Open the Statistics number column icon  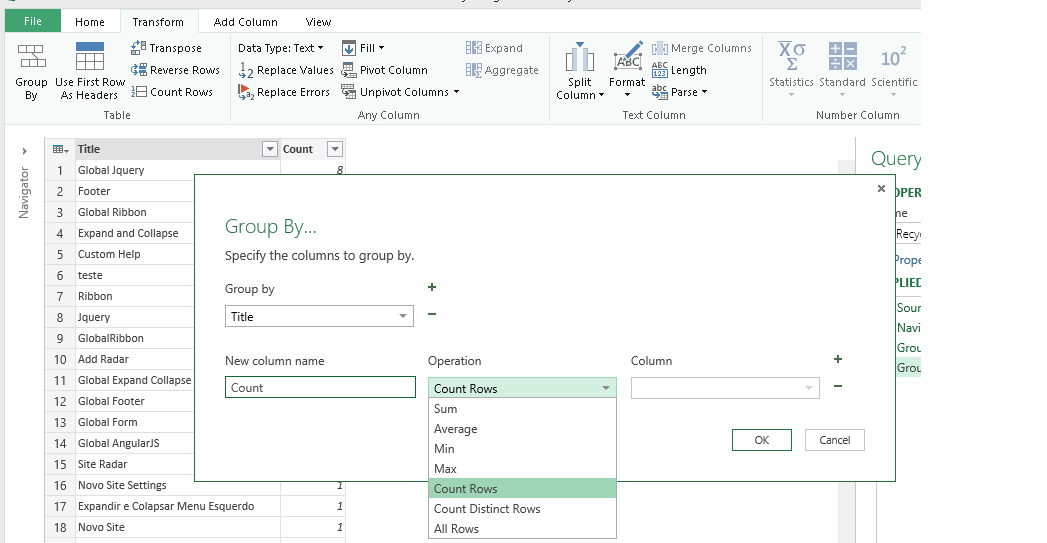pyautogui.click(x=791, y=58)
